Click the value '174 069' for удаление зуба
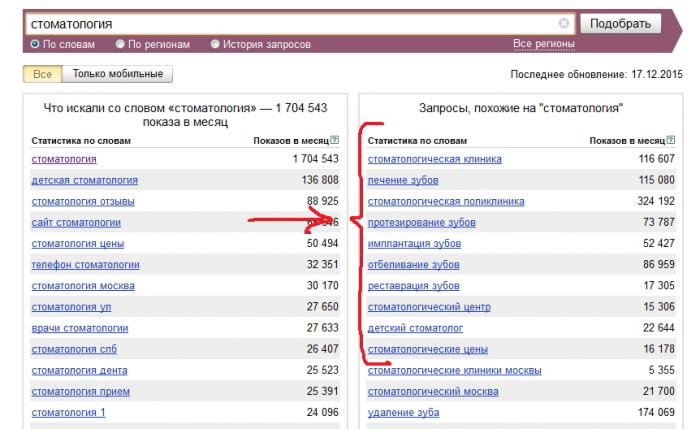The height and width of the screenshot is (429, 700). pyautogui.click(x=656, y=412)
